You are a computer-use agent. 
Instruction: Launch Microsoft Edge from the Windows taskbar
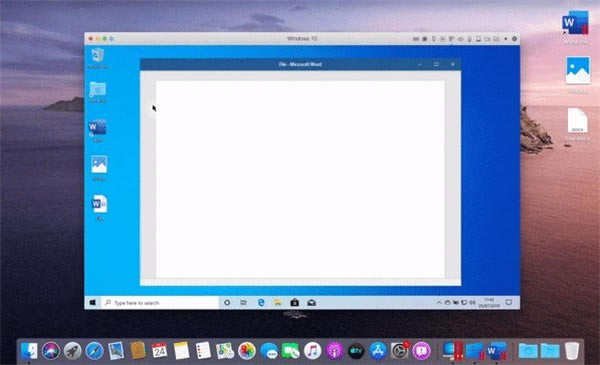(261, 303)
